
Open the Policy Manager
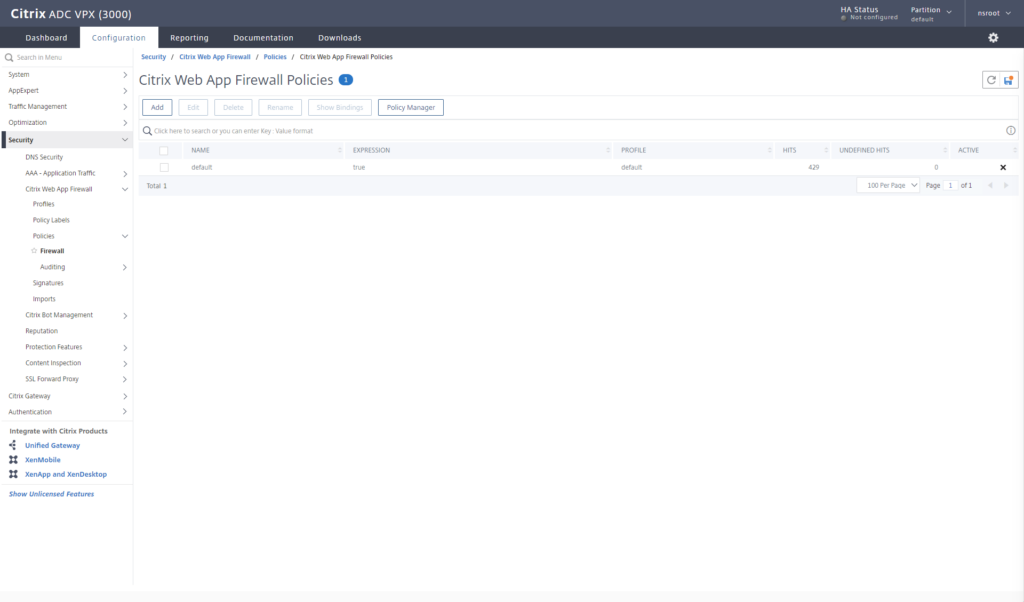pos(410,107)
